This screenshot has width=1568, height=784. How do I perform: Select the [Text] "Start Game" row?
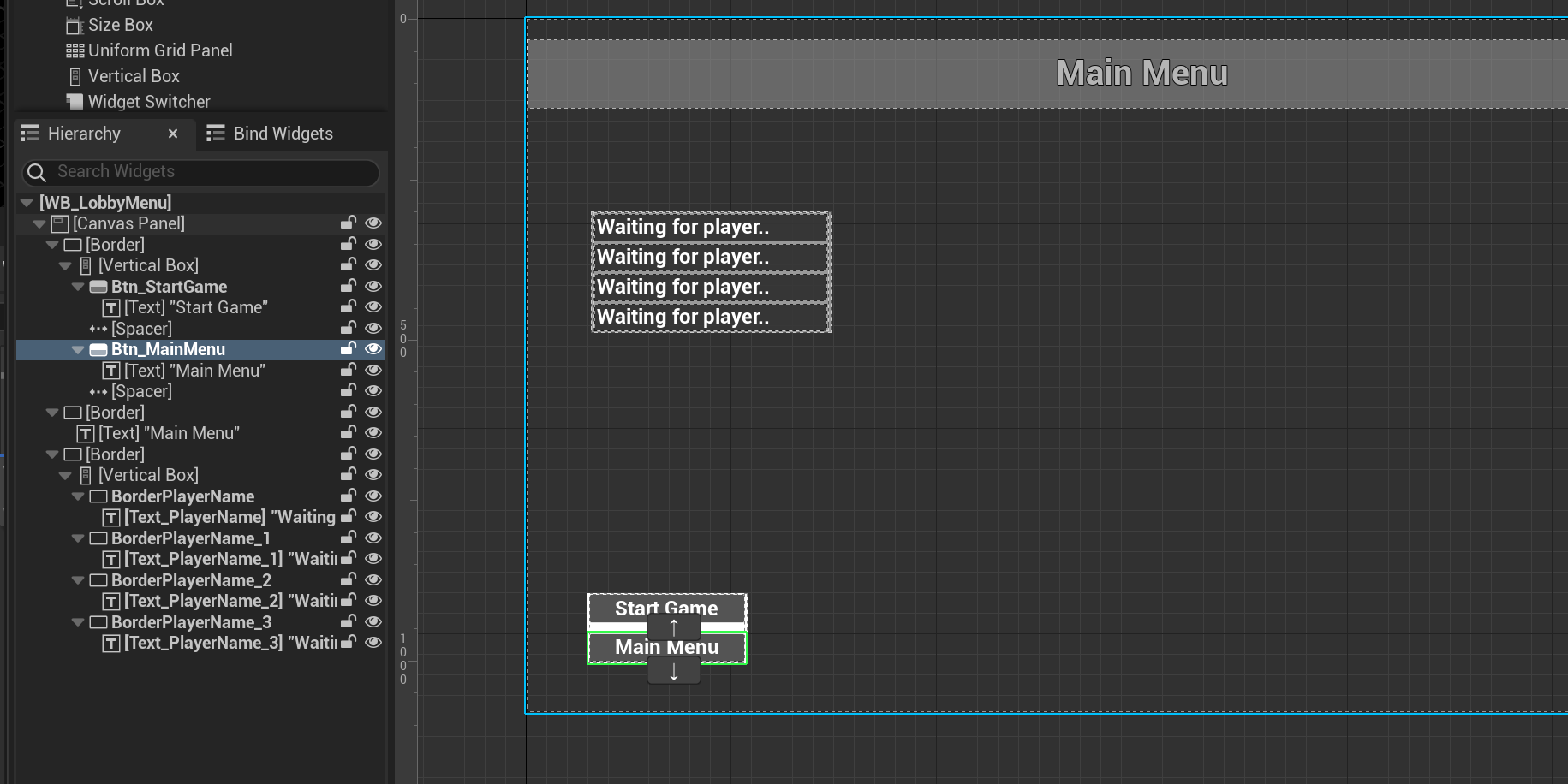[x=200, y=307]
